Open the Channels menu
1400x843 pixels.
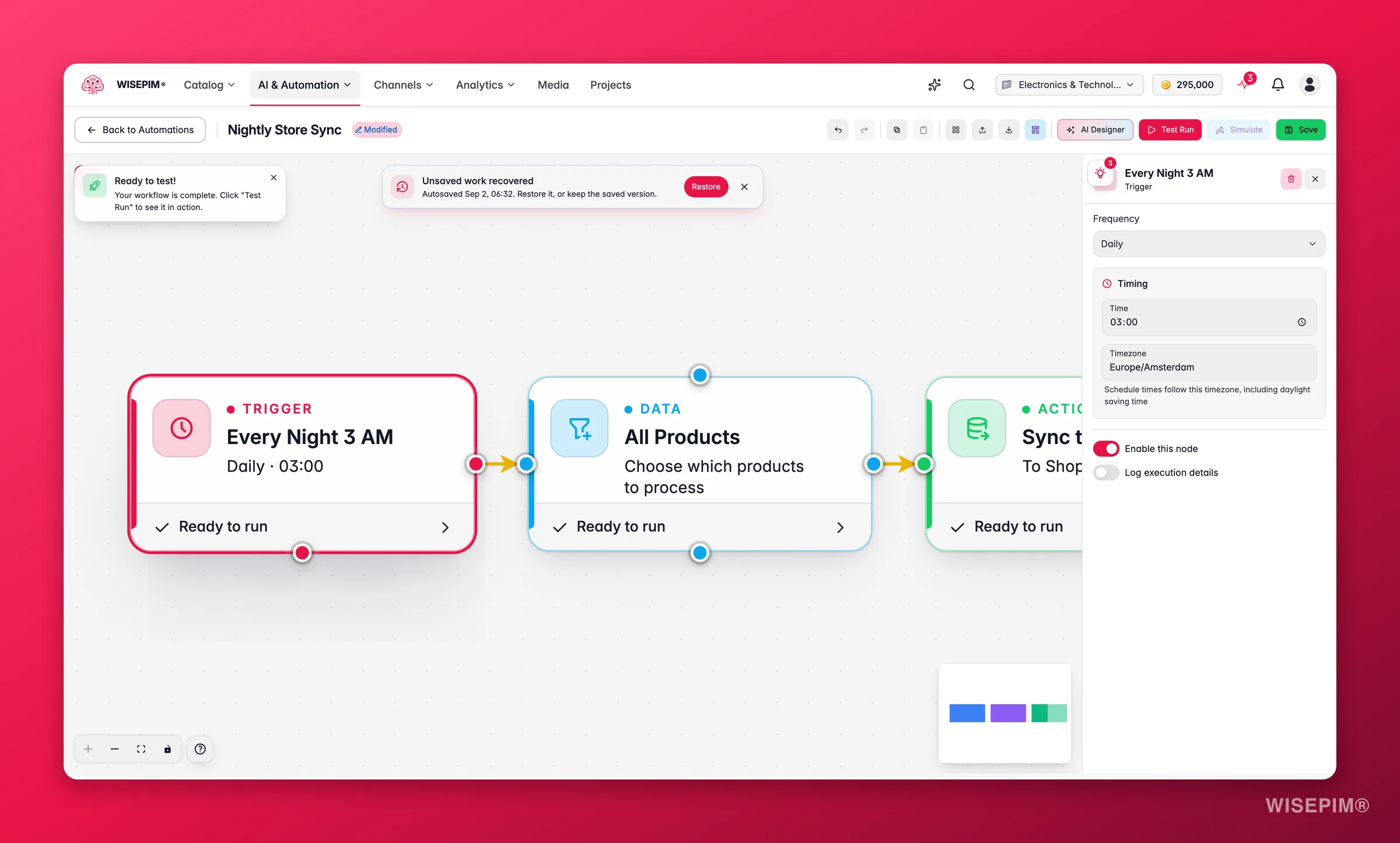point(404,85)
